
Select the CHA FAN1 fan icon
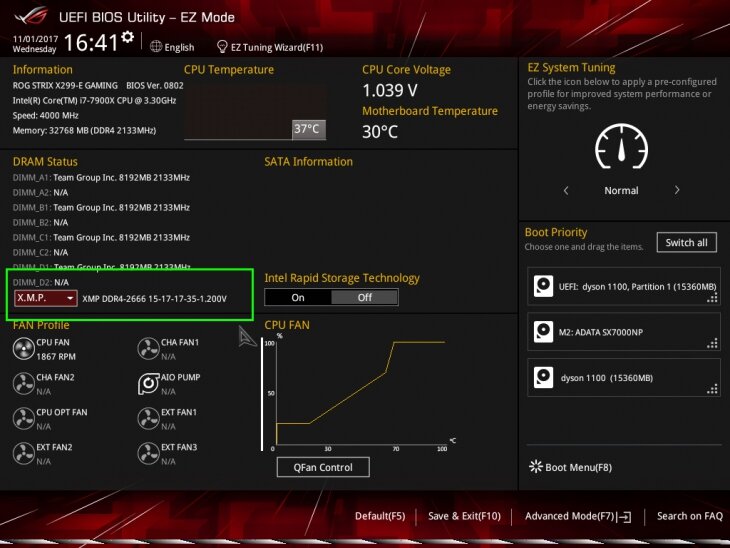[149, 349]
